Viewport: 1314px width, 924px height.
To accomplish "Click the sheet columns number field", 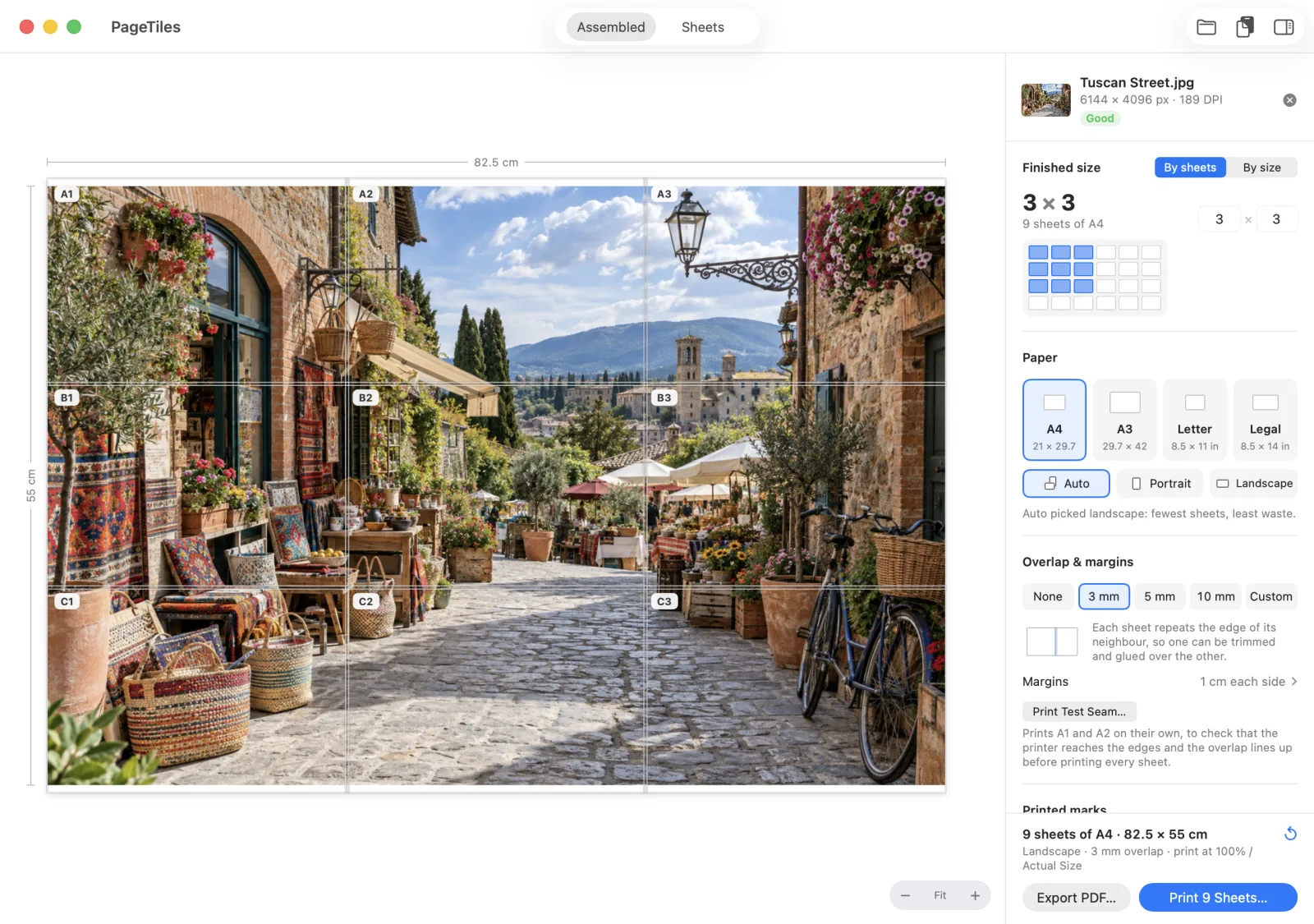I will tap(1220, 219).
